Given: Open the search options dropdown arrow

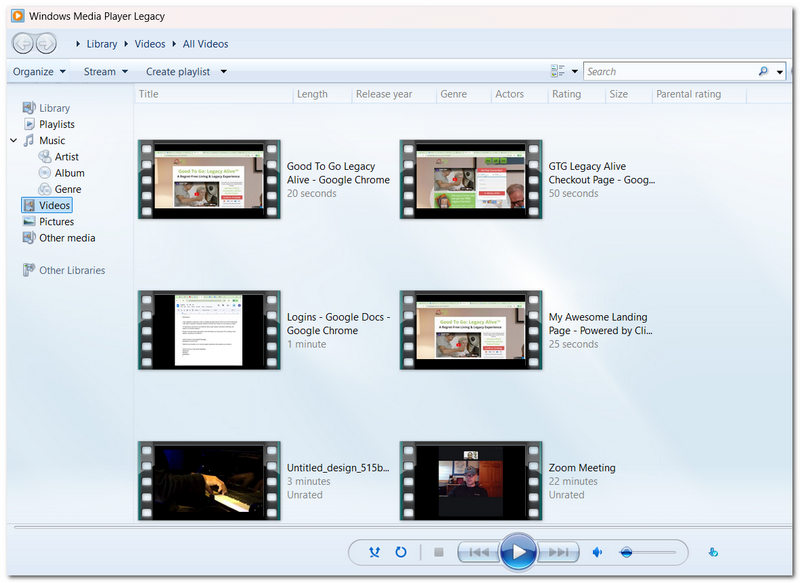Looking at the screenshot, I should (x=780, y=72).
